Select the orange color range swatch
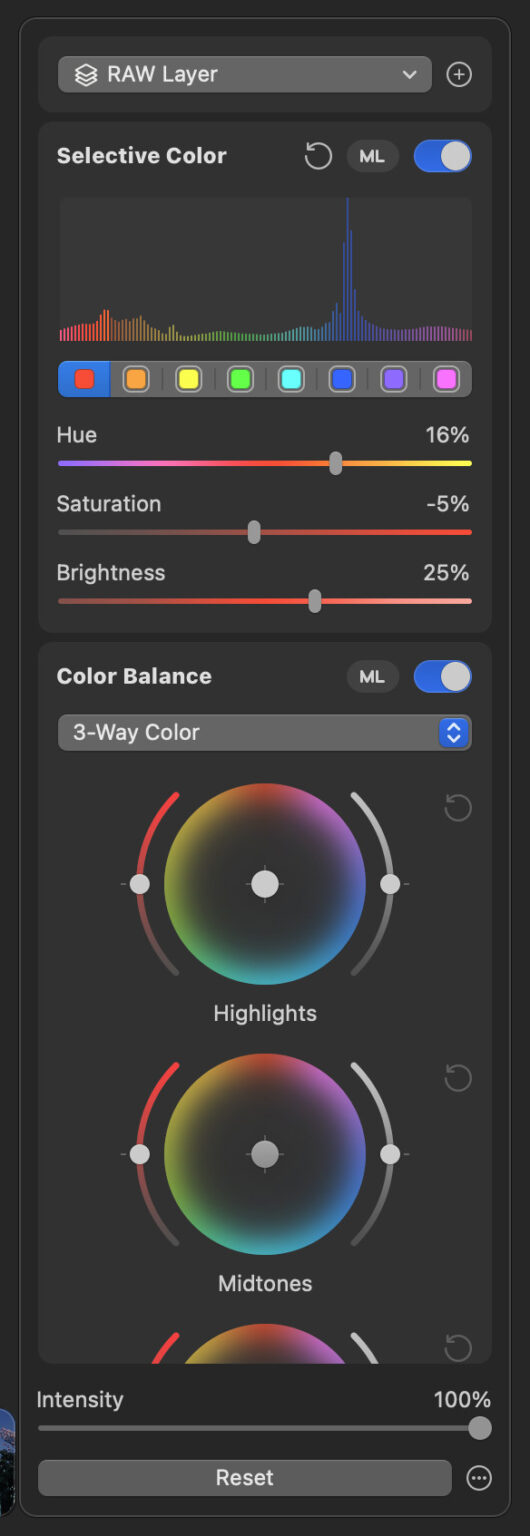Screen dimensions: 530x1536 (x=136, y=379)
